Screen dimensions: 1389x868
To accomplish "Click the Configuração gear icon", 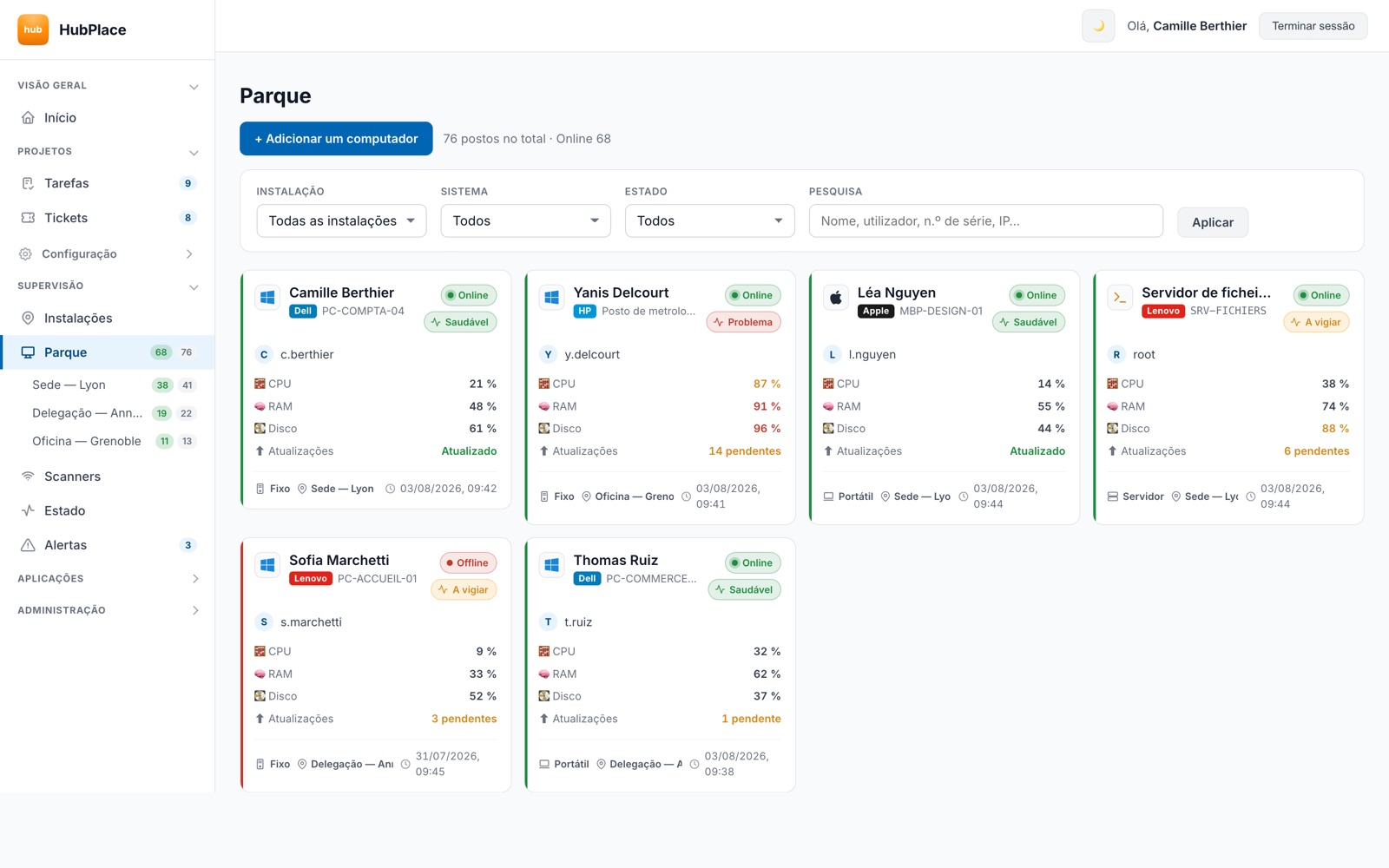I will [x=25, y=253].
